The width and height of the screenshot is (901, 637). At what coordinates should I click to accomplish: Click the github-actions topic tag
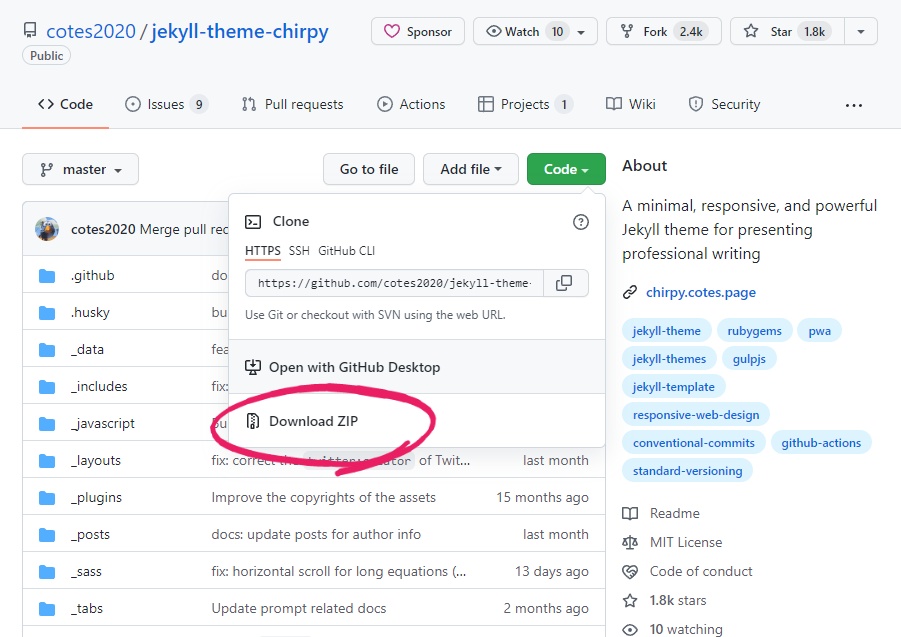821,443
